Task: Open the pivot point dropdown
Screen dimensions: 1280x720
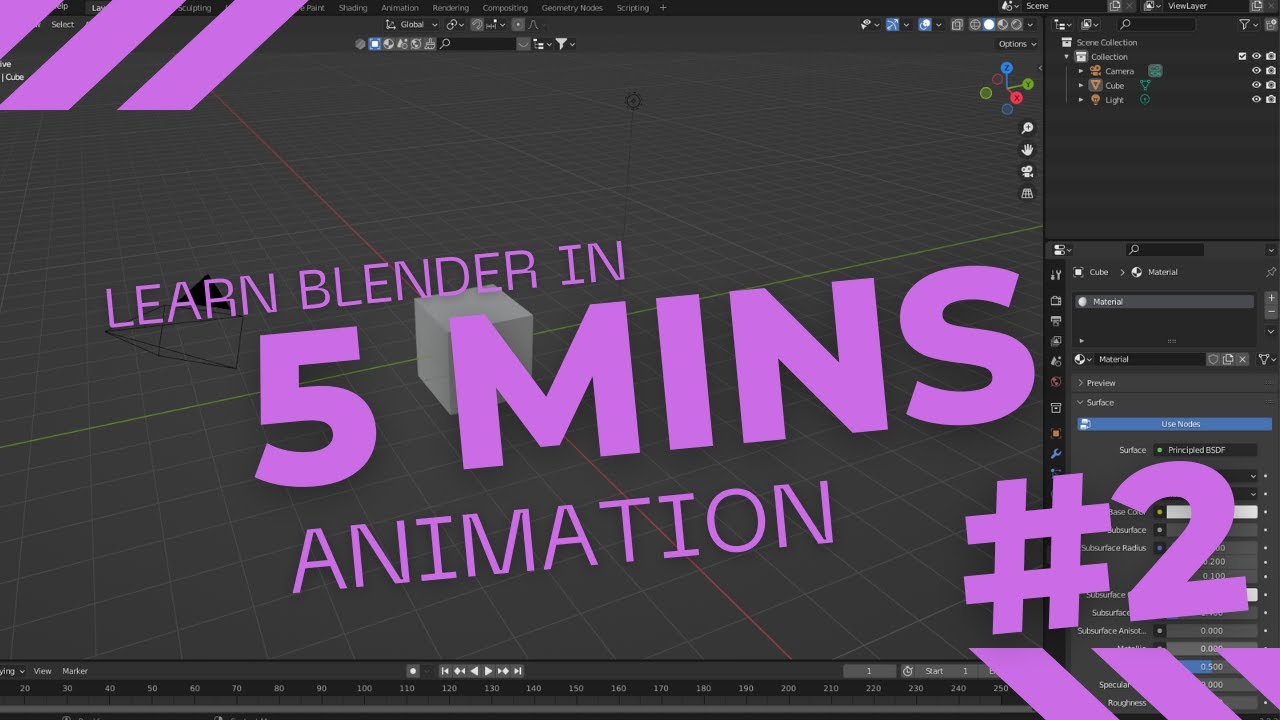Action: [x=455, y=24]
